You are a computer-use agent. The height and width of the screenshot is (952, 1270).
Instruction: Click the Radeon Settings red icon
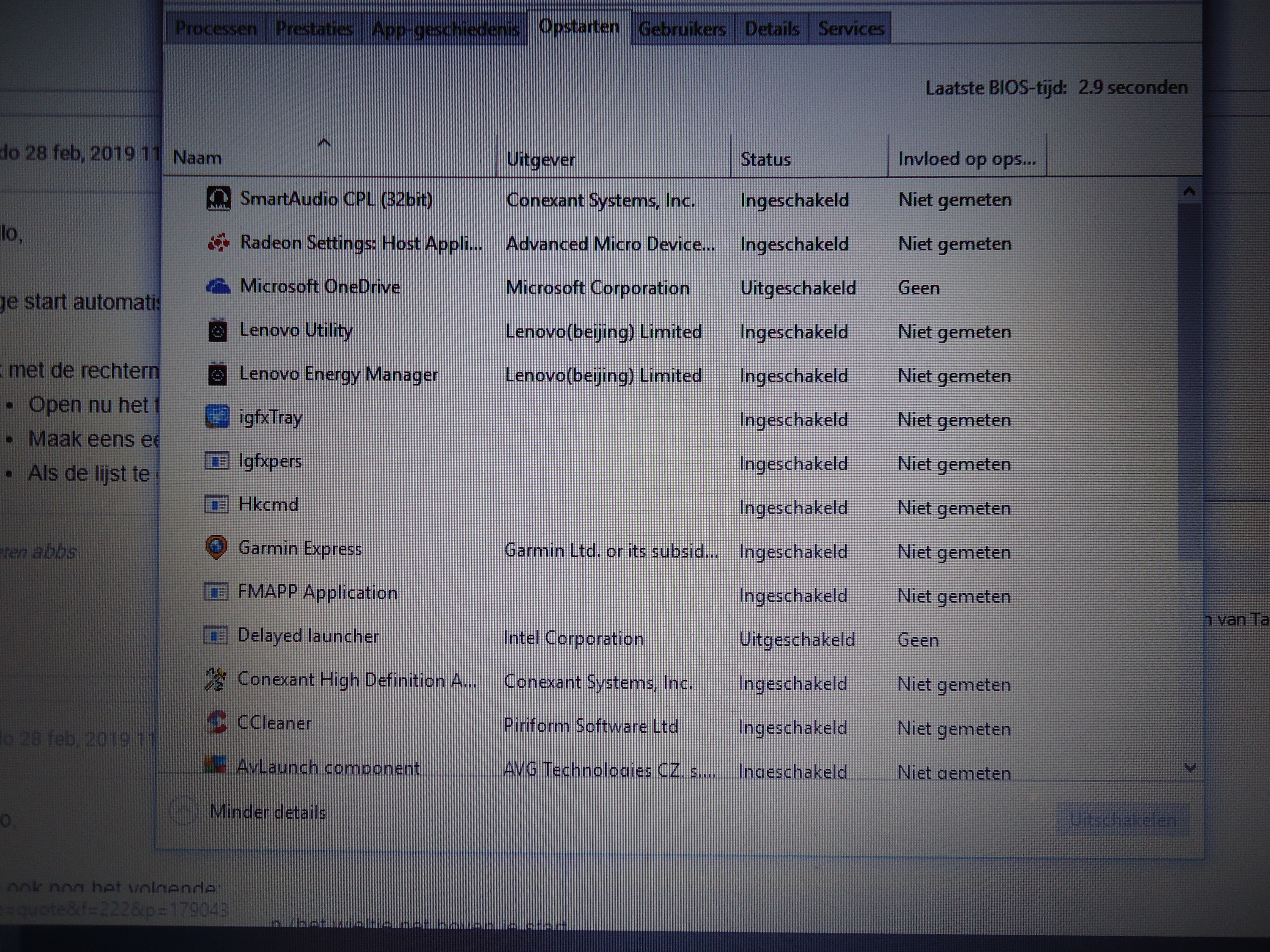[x=218, y=243]
